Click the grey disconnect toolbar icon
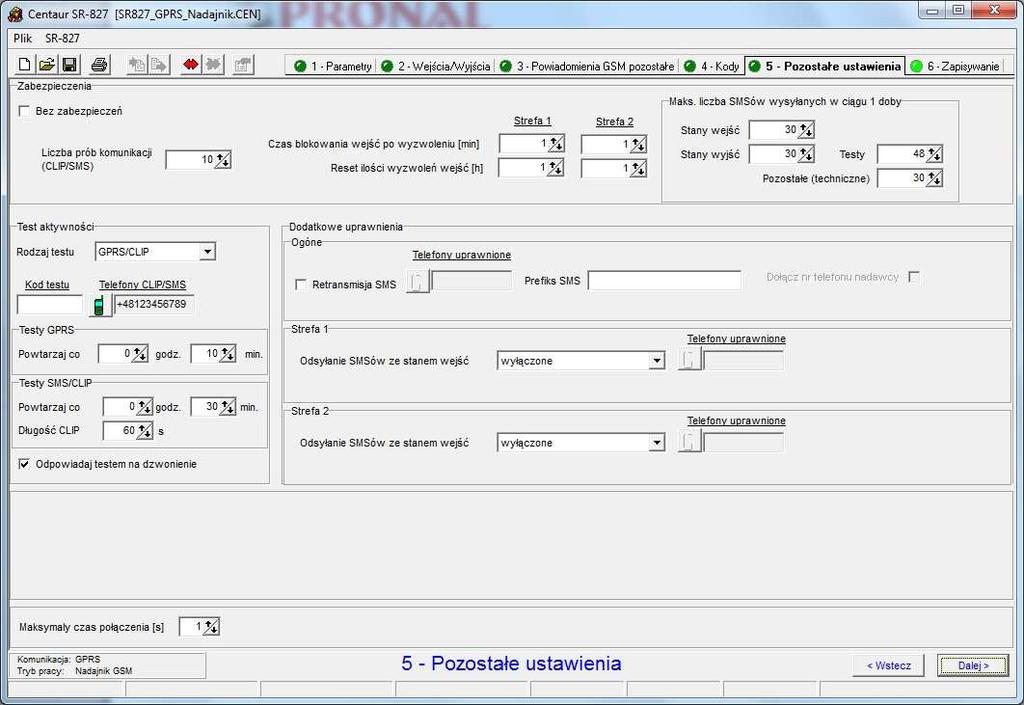 (x=213, y=65)
